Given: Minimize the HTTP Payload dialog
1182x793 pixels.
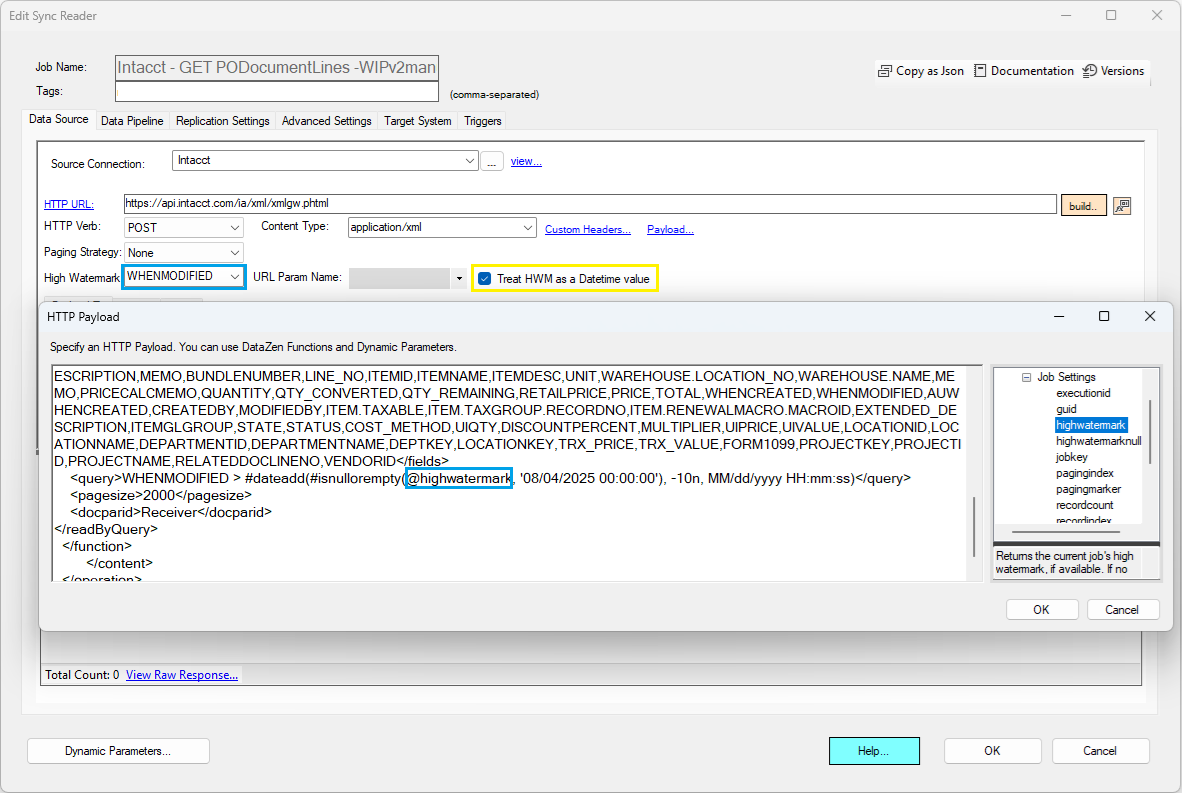Looking at the screenshot, I should coord(1059,317).
